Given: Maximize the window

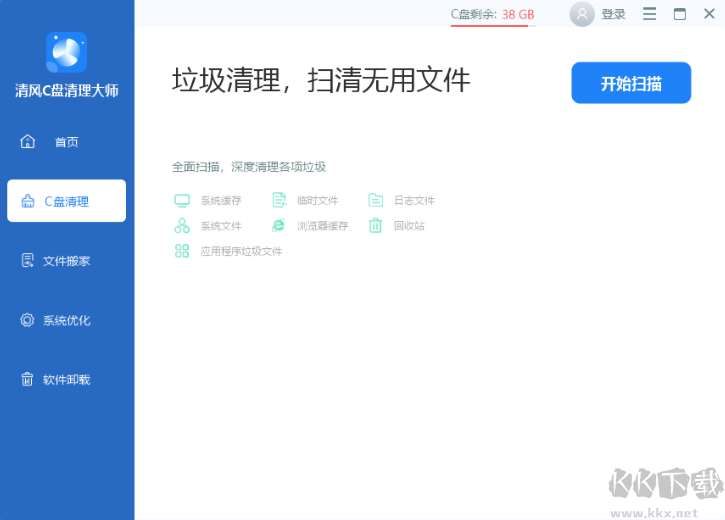Looking at the screenshot, I should pyautogui.click(x=680, y=14).
